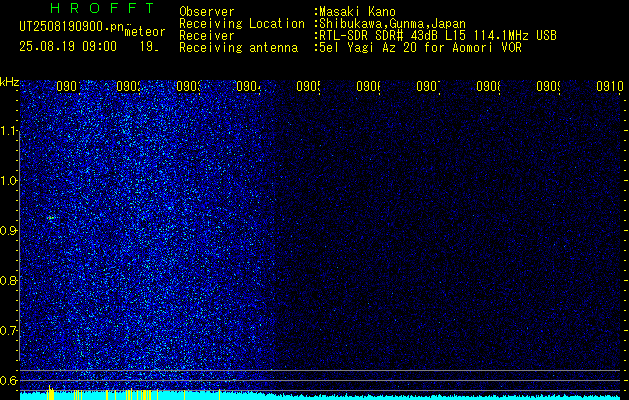Select the date stamp 25.08.19 09:00
Image resolution: width=629 pixels, height=400 pixels.
68,47
